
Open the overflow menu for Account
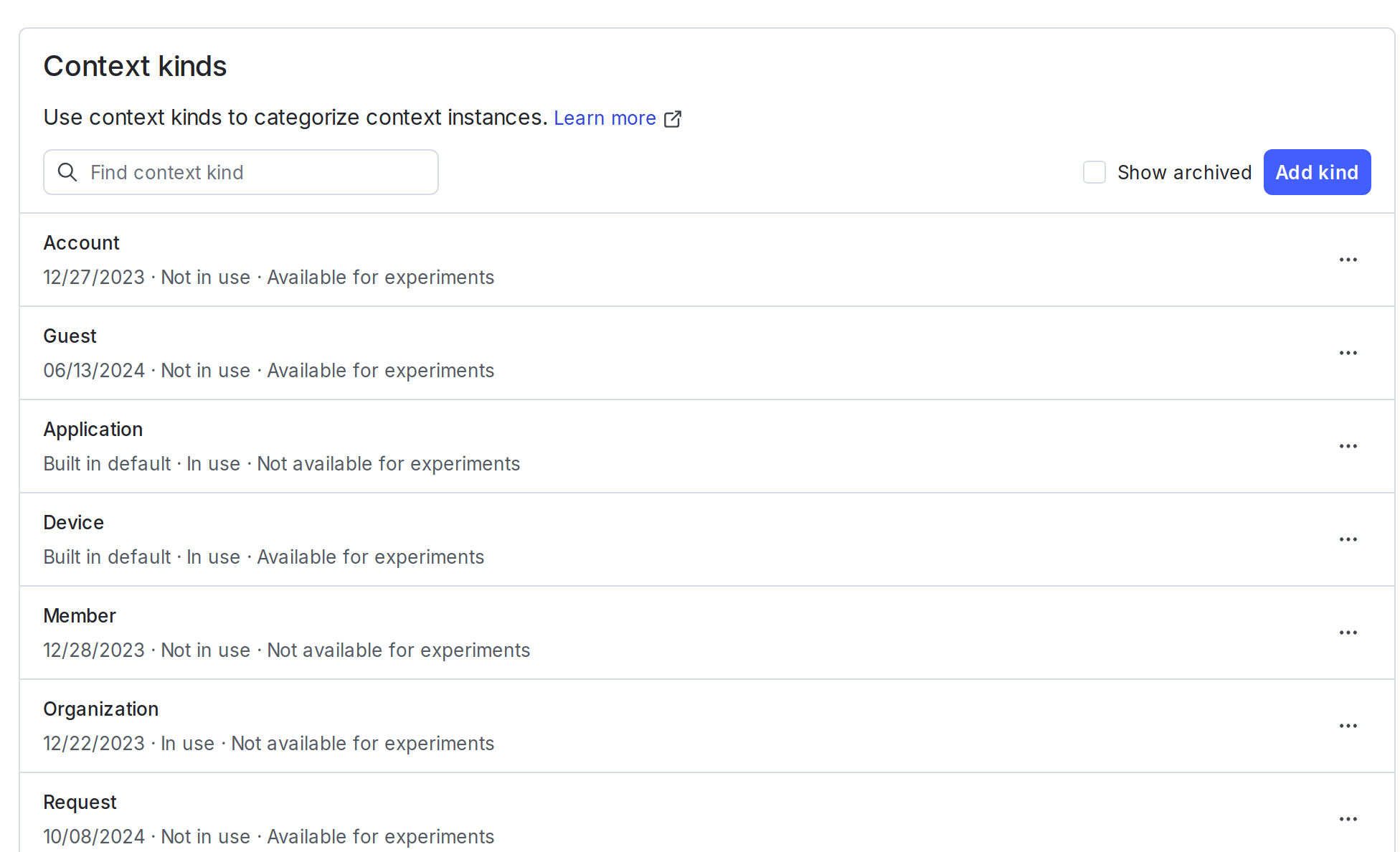click(1348, 260)
